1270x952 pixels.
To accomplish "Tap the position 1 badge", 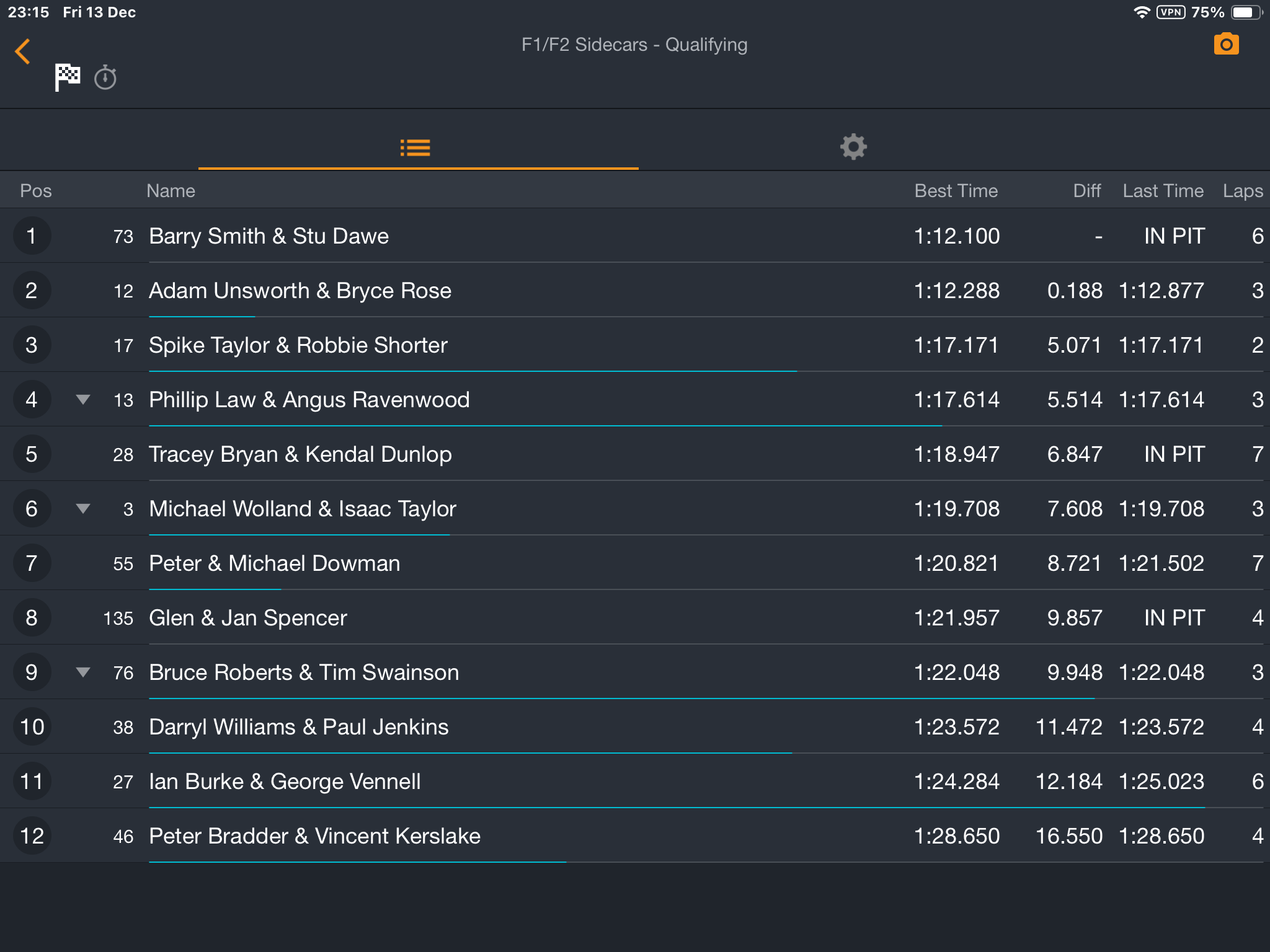I will tap(32, 236).
